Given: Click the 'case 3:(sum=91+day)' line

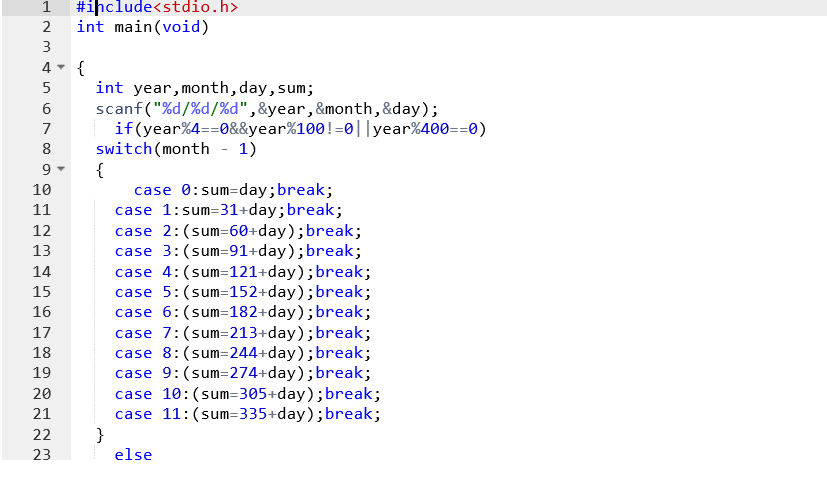Looking at the screenshot, I should click(x=238, y=251).
